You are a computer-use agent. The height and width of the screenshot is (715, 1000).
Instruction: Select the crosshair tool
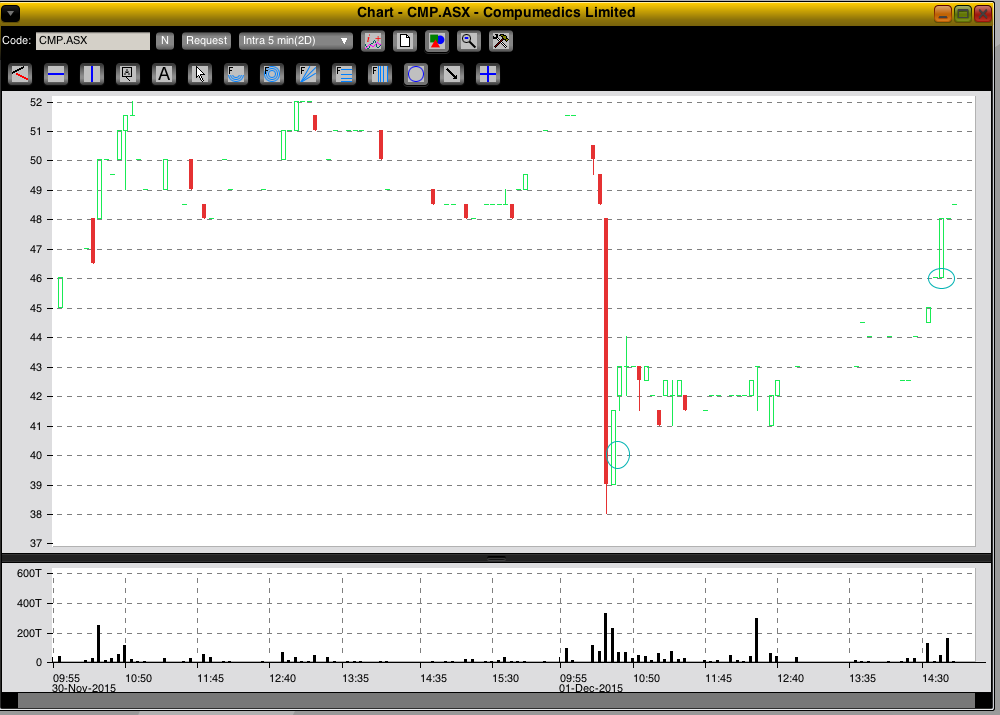point(488,74)
